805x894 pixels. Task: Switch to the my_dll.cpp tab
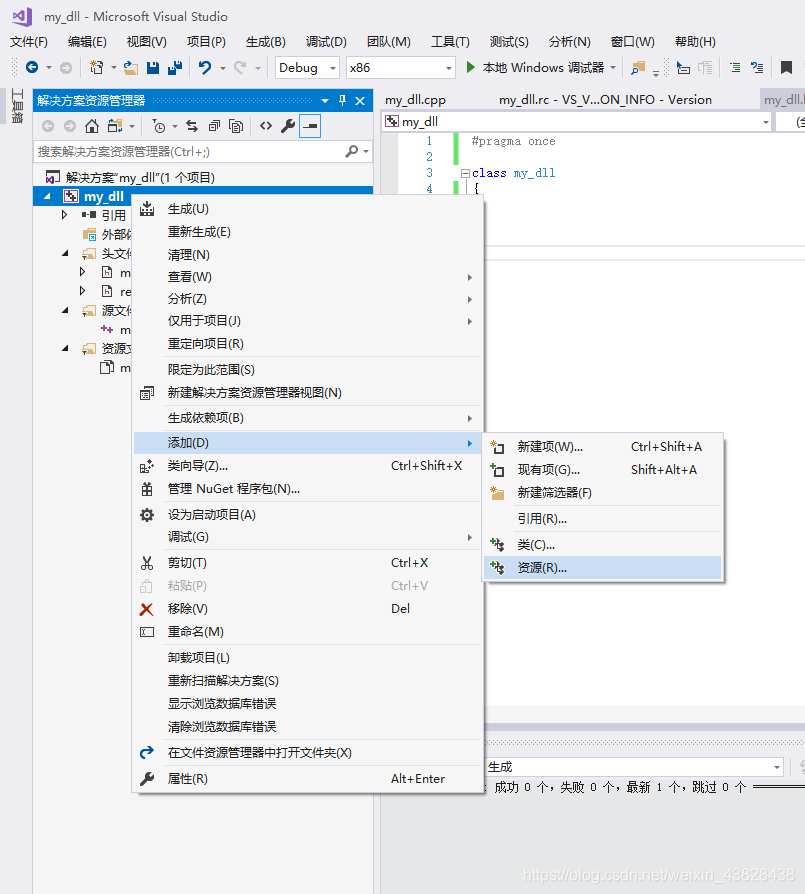(415, 100)
